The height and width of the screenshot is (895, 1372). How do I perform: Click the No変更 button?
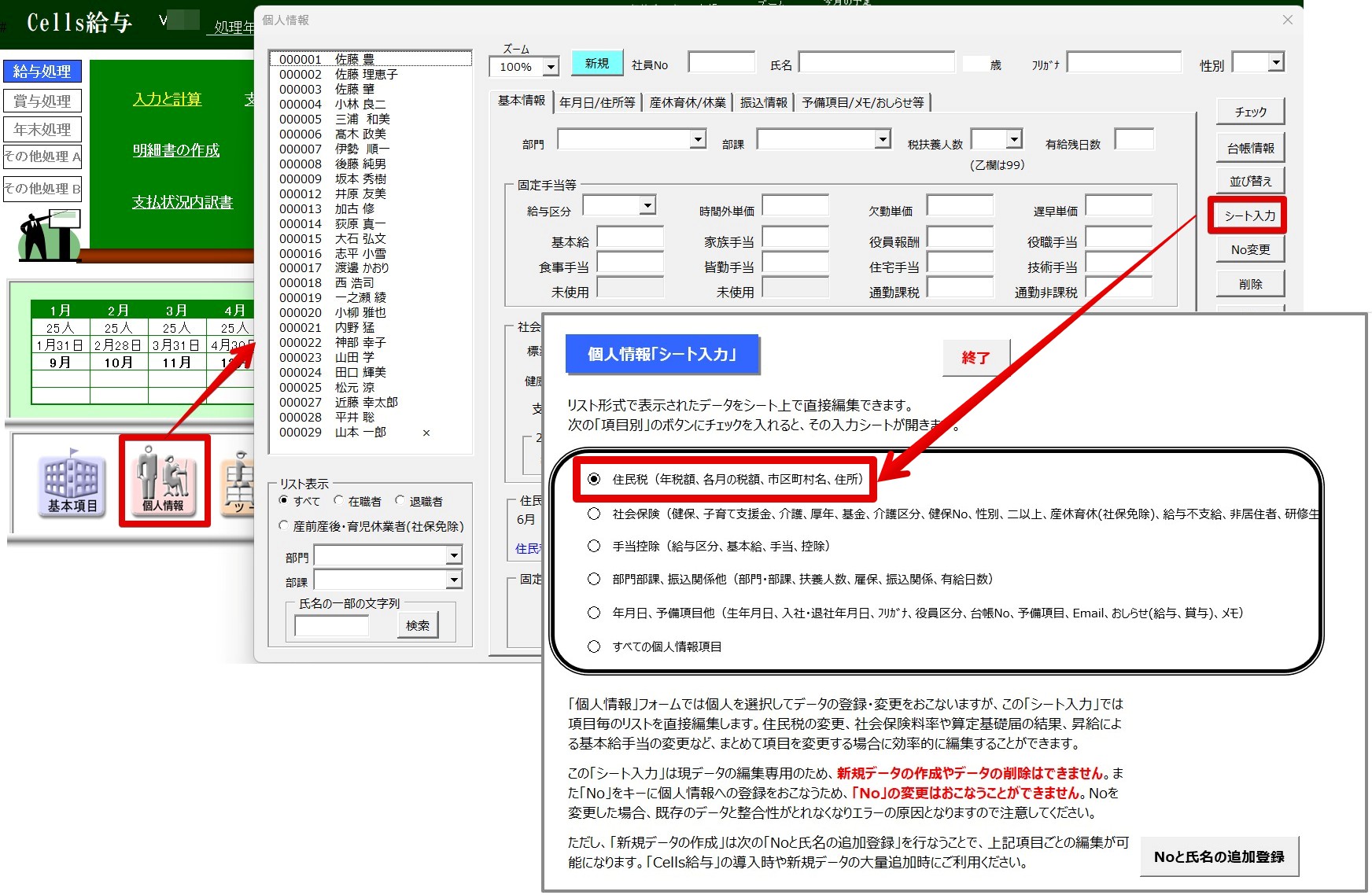tap(1250, 249)
